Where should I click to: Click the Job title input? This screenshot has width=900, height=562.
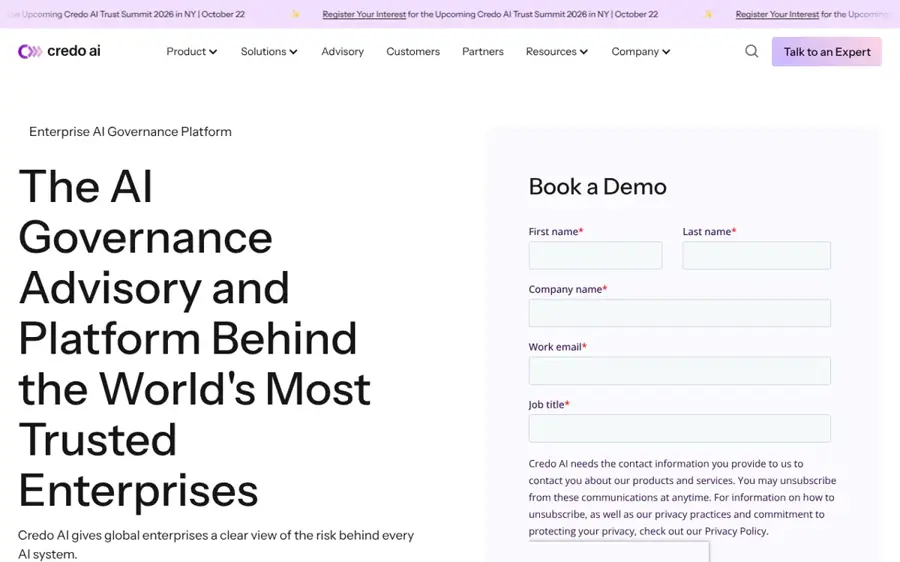680,428
